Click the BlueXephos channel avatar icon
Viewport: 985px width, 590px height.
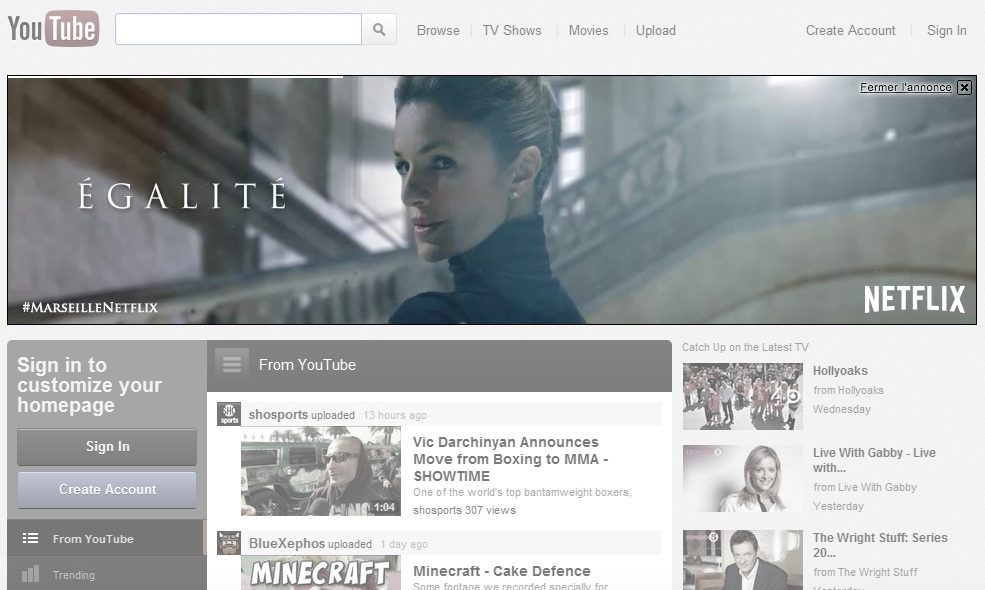point(229,543)
